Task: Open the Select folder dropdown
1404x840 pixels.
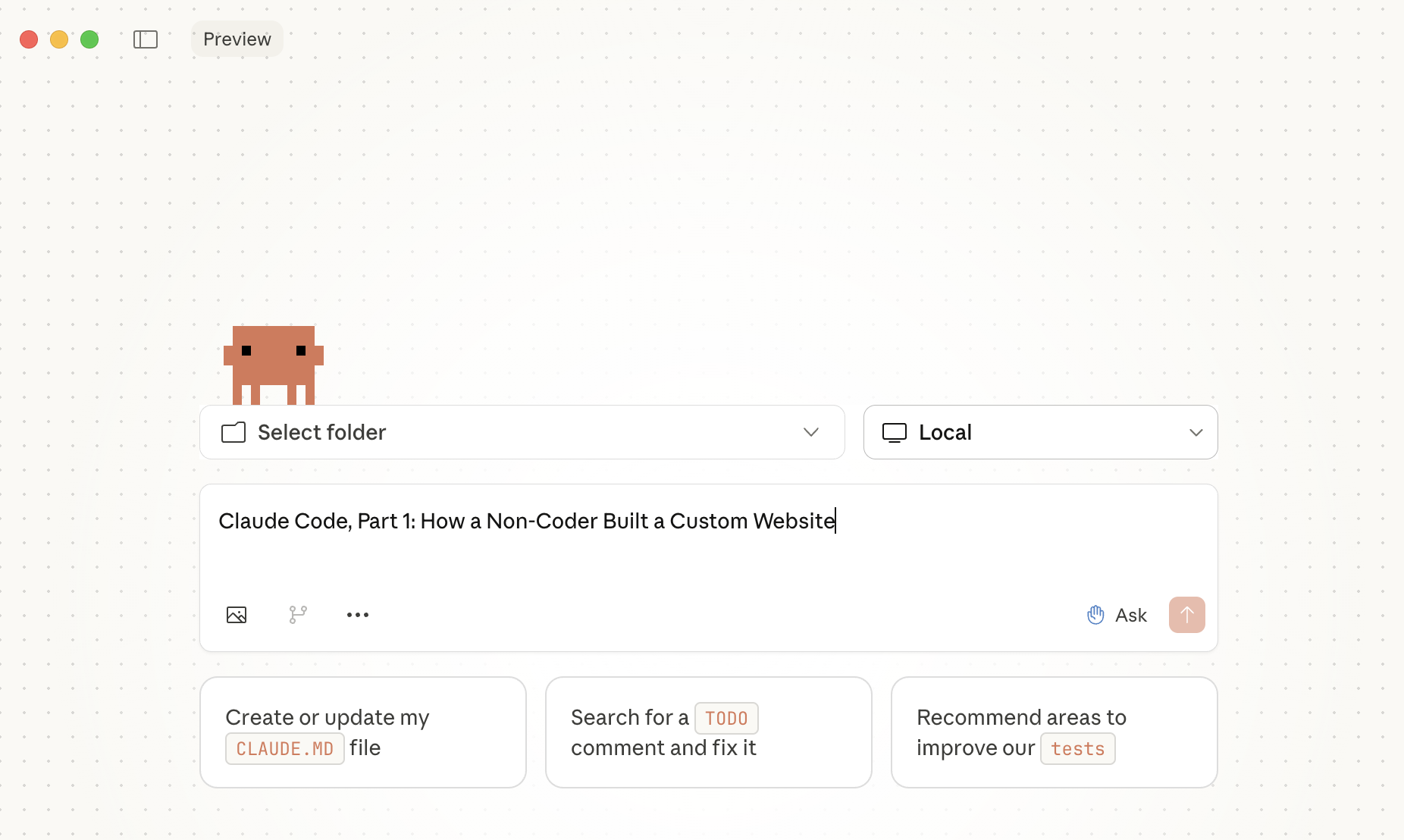Action: [x=522, y=433]
